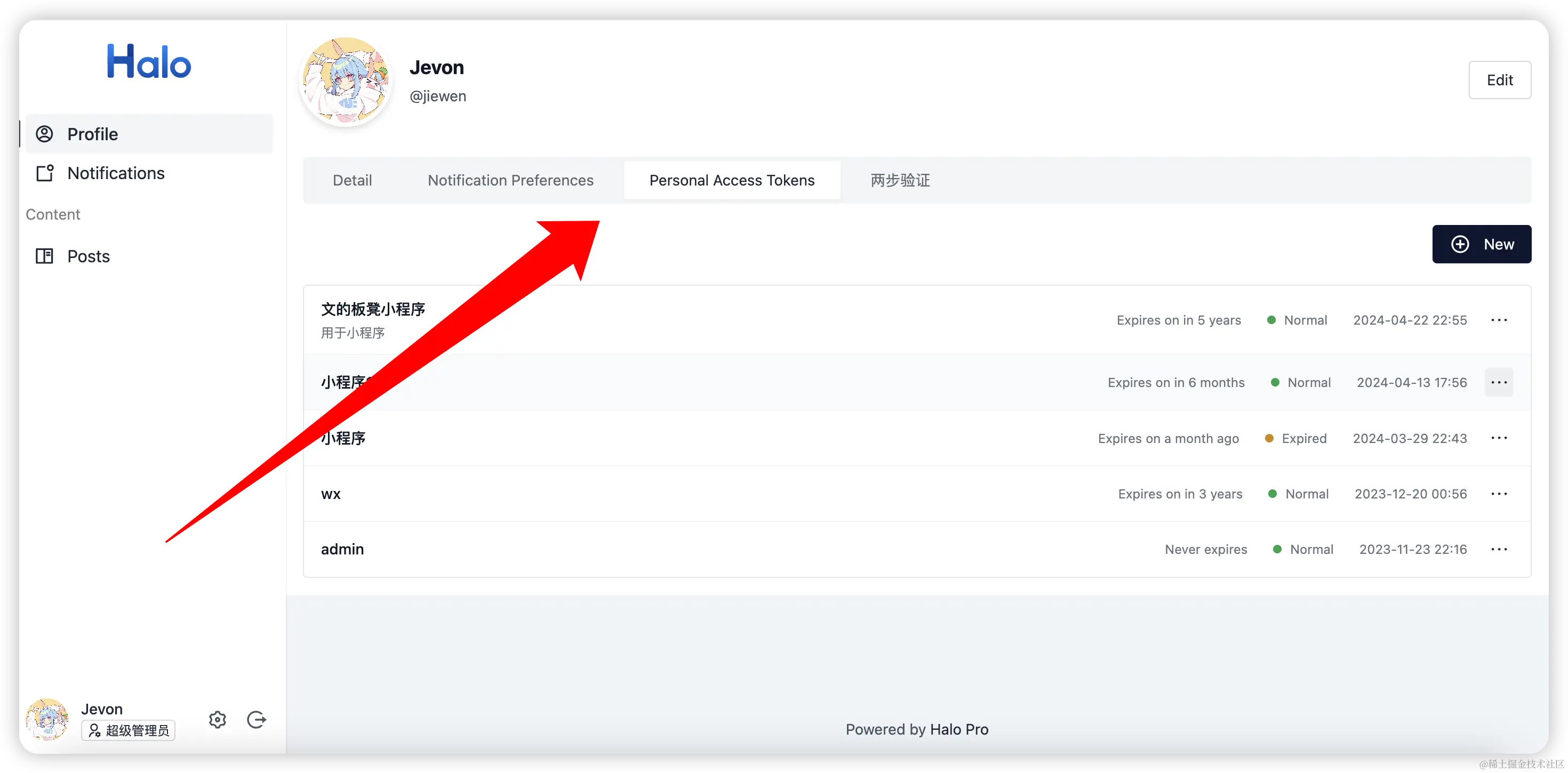Go to Posts in sidebar

88,256
